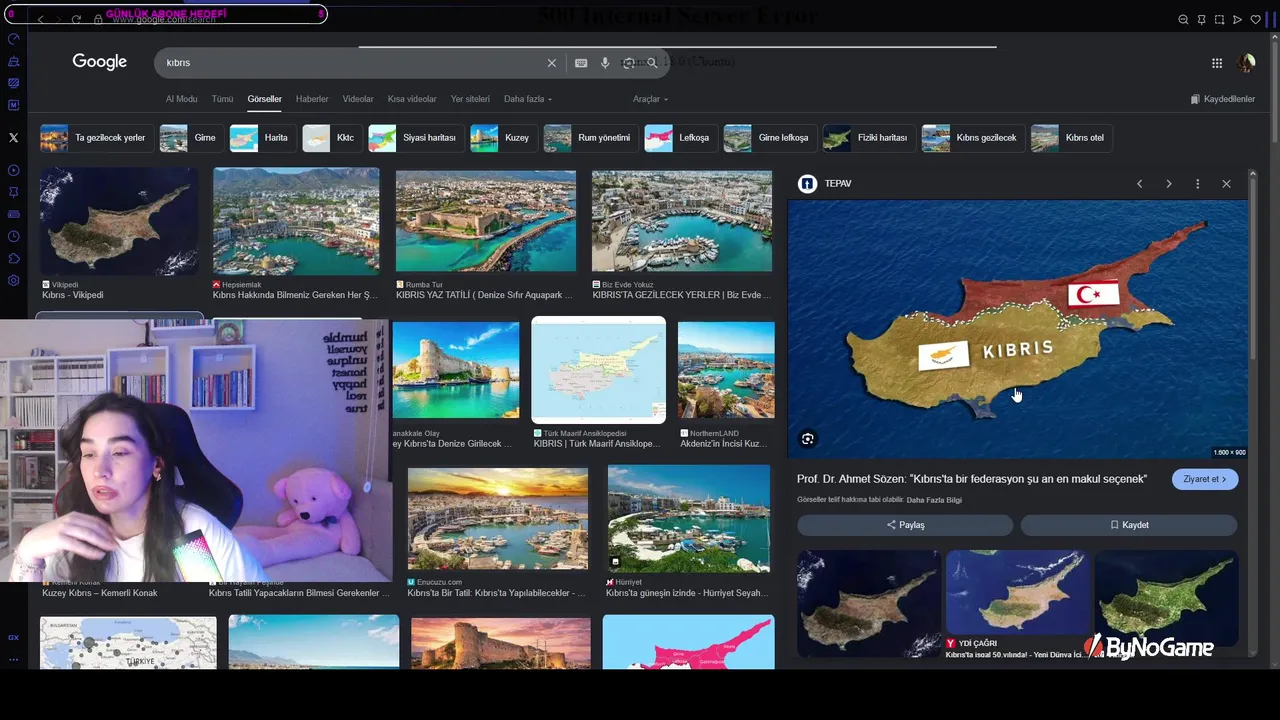Go to the Google logo homepage
Screen dimensions: 1280x720
[x=100, y=62]
